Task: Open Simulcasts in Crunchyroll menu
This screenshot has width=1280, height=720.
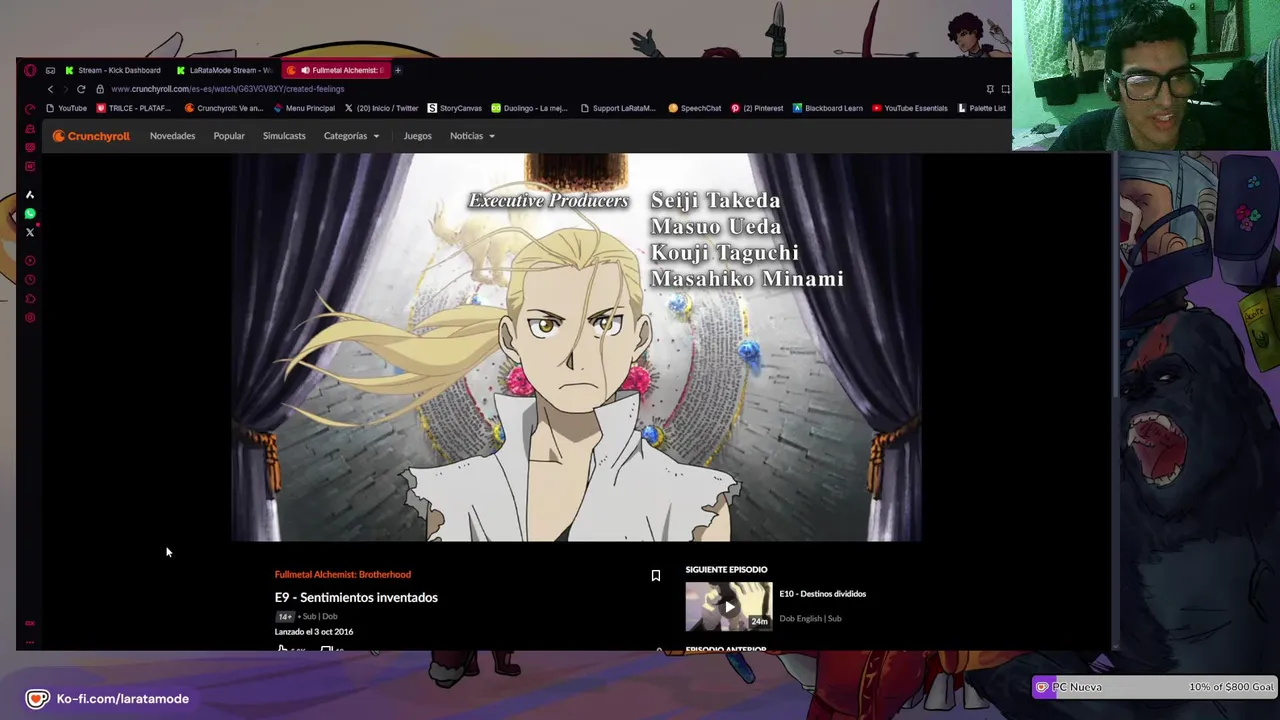Action: pos(284,136)
